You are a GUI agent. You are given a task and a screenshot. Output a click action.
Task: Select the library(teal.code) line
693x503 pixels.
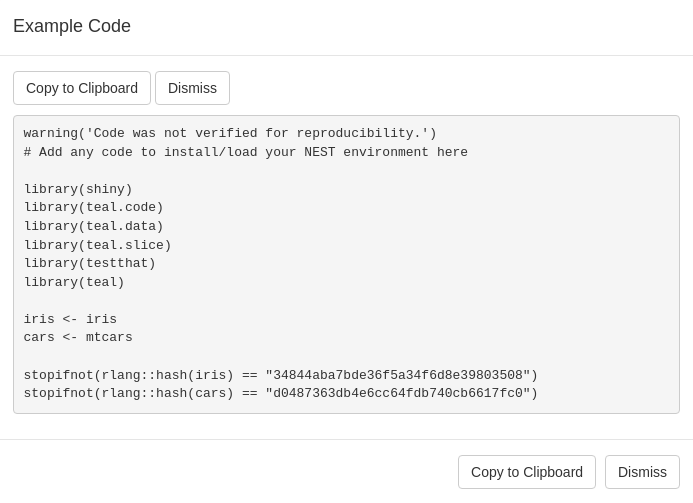click(93, 208)
